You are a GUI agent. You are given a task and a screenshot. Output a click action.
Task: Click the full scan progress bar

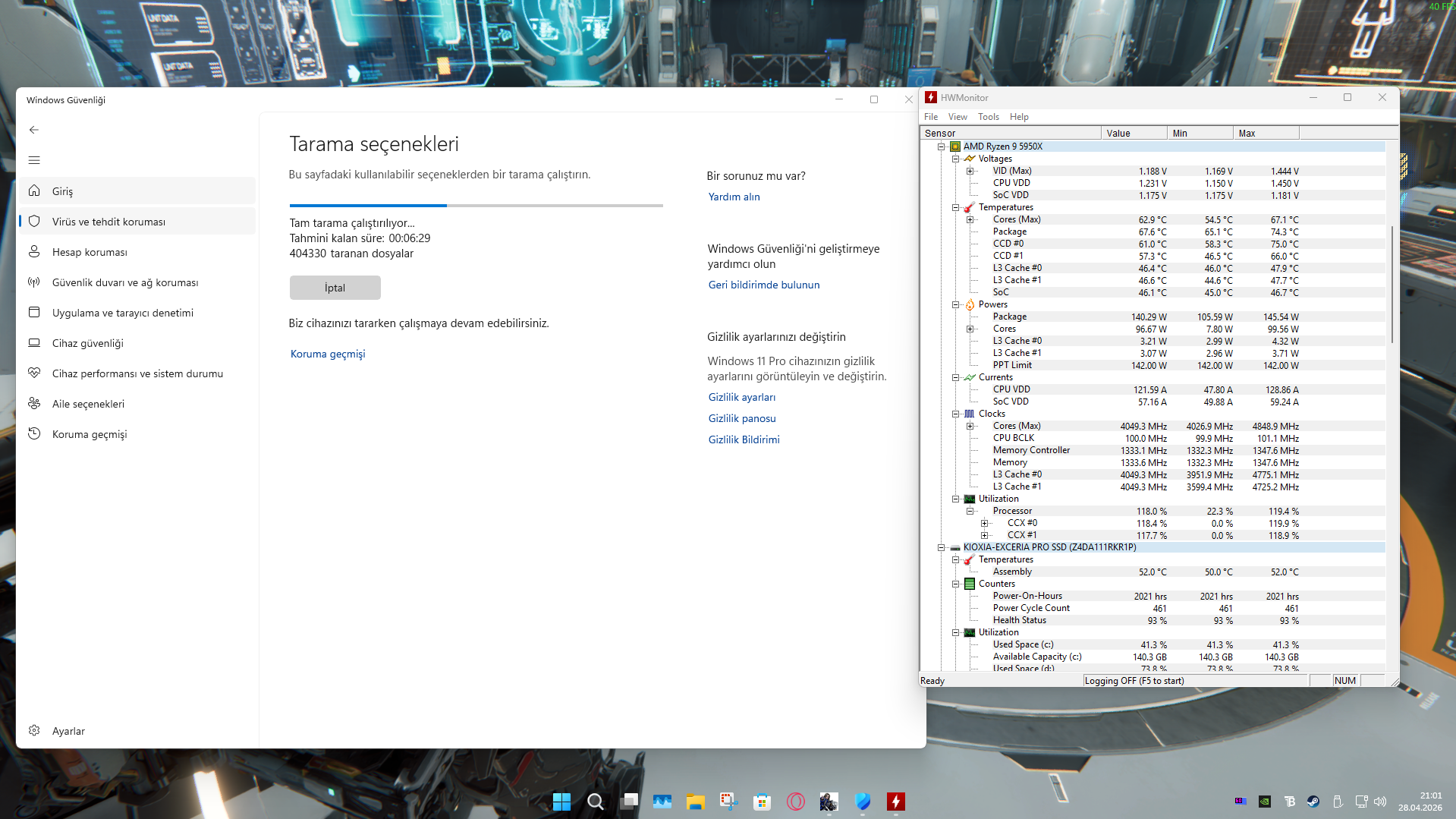pos(476,205)
